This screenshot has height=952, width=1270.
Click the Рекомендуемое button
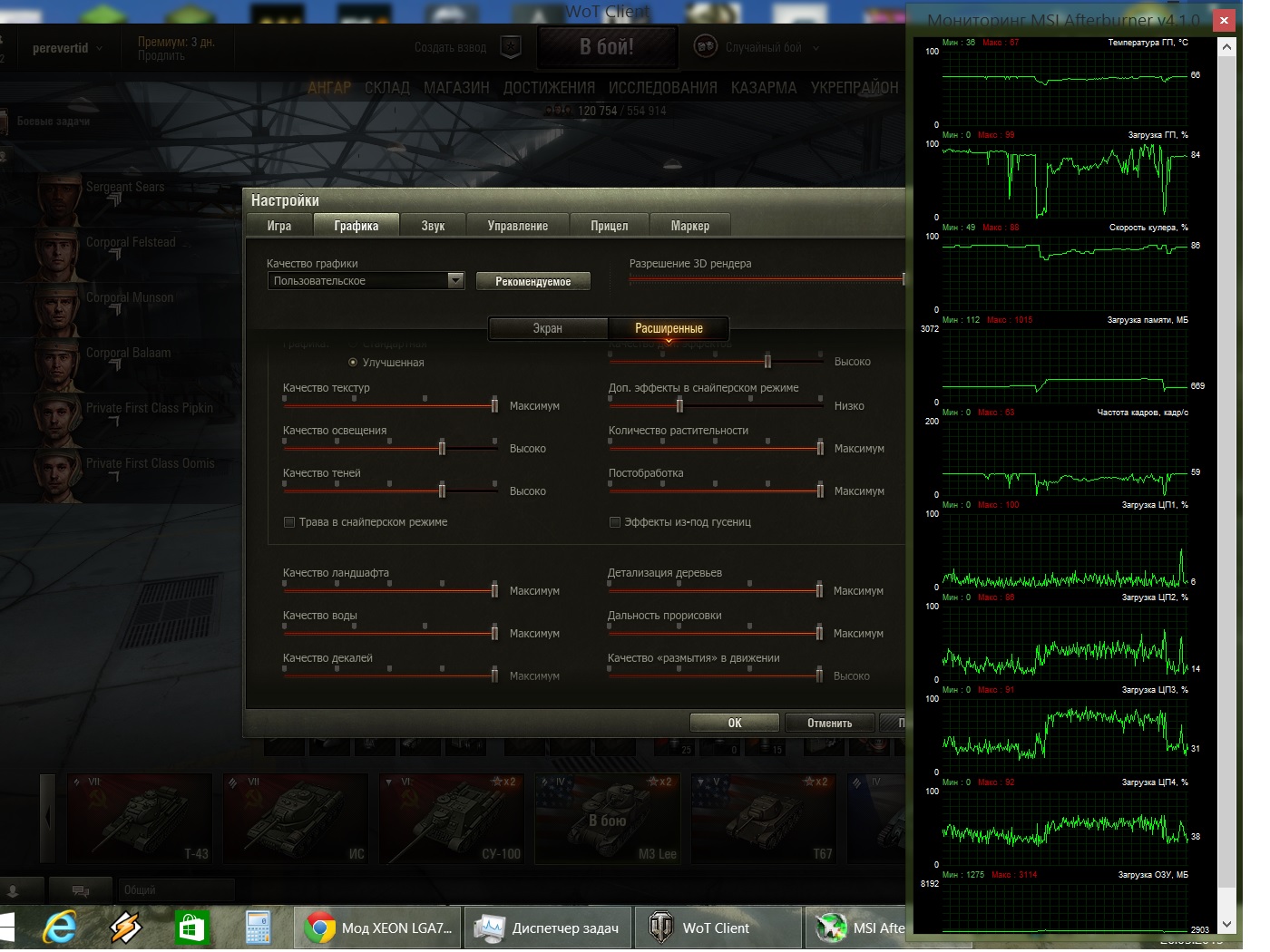[533, 282]
